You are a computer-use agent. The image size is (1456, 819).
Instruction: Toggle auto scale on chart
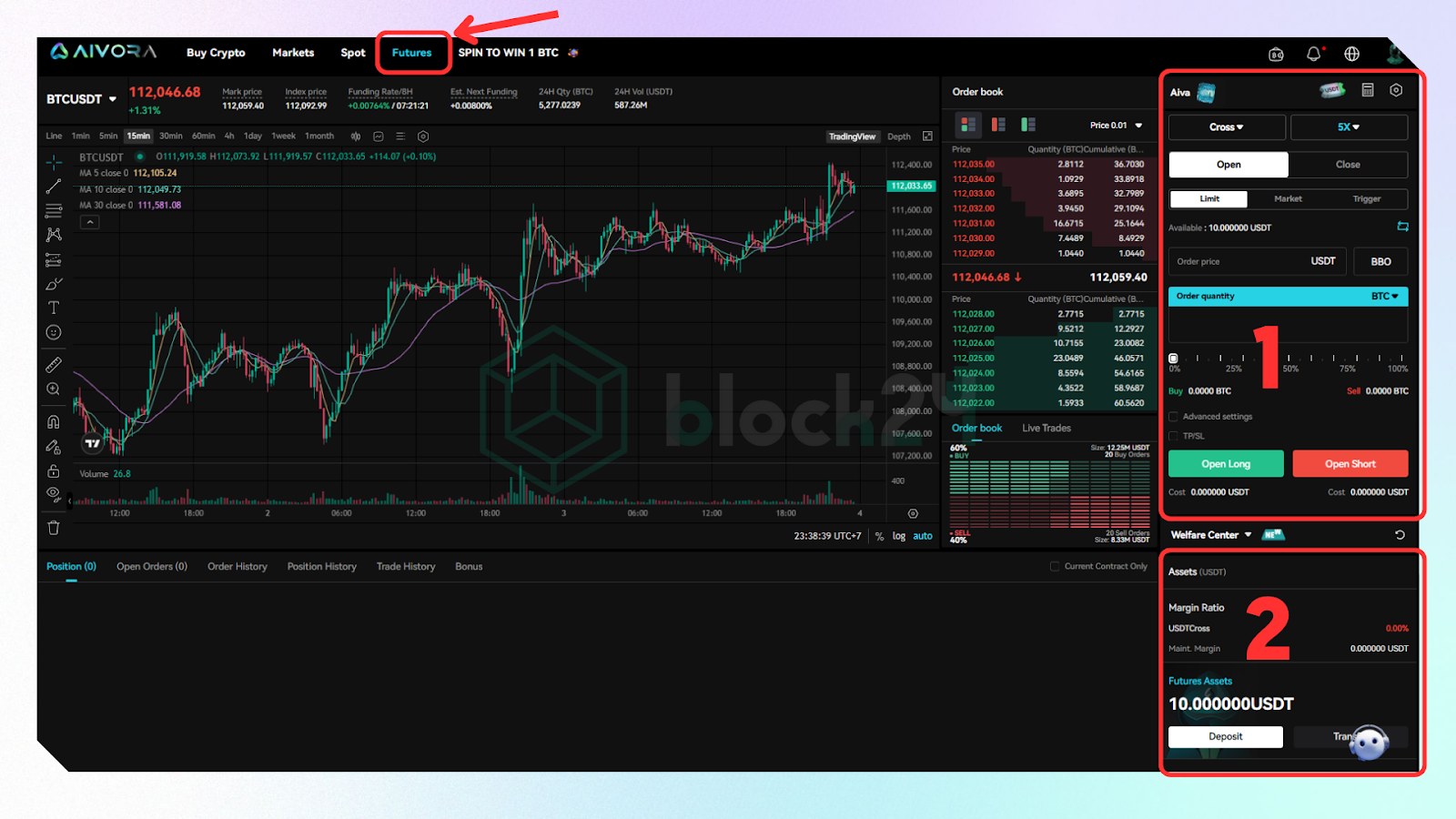[x=923, y=536]
